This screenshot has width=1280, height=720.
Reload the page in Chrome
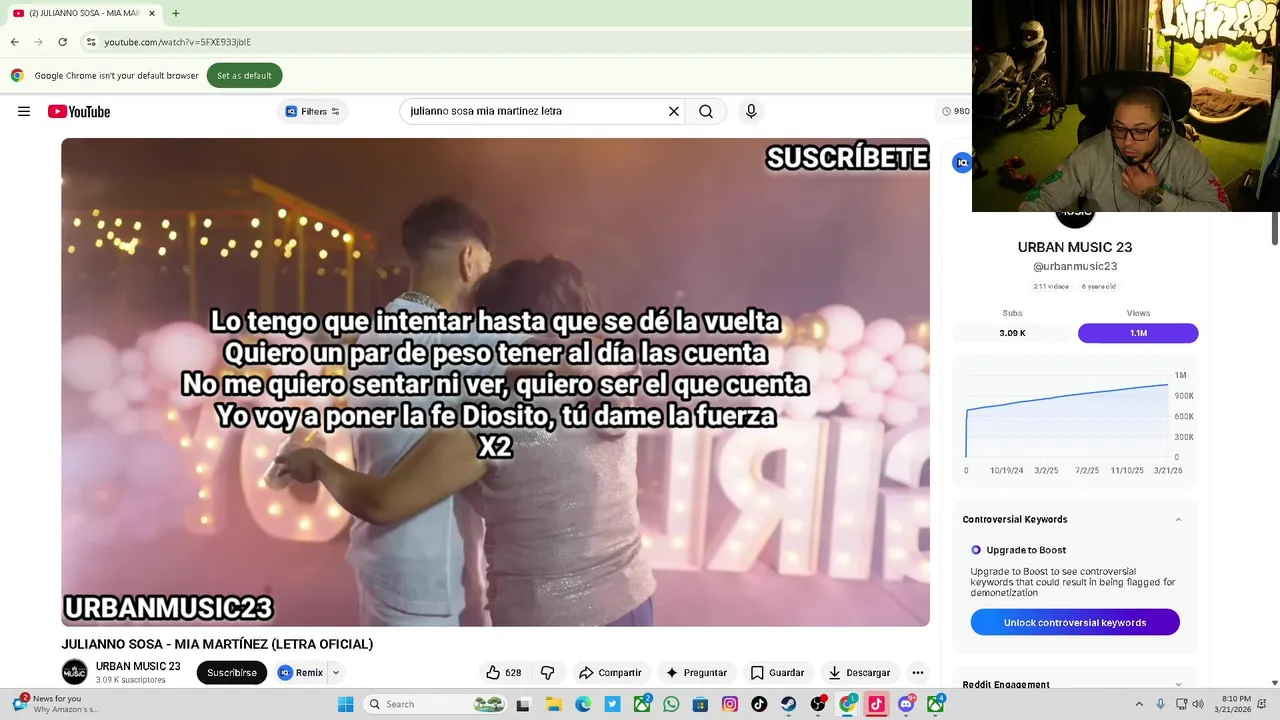tap(62, 42)
